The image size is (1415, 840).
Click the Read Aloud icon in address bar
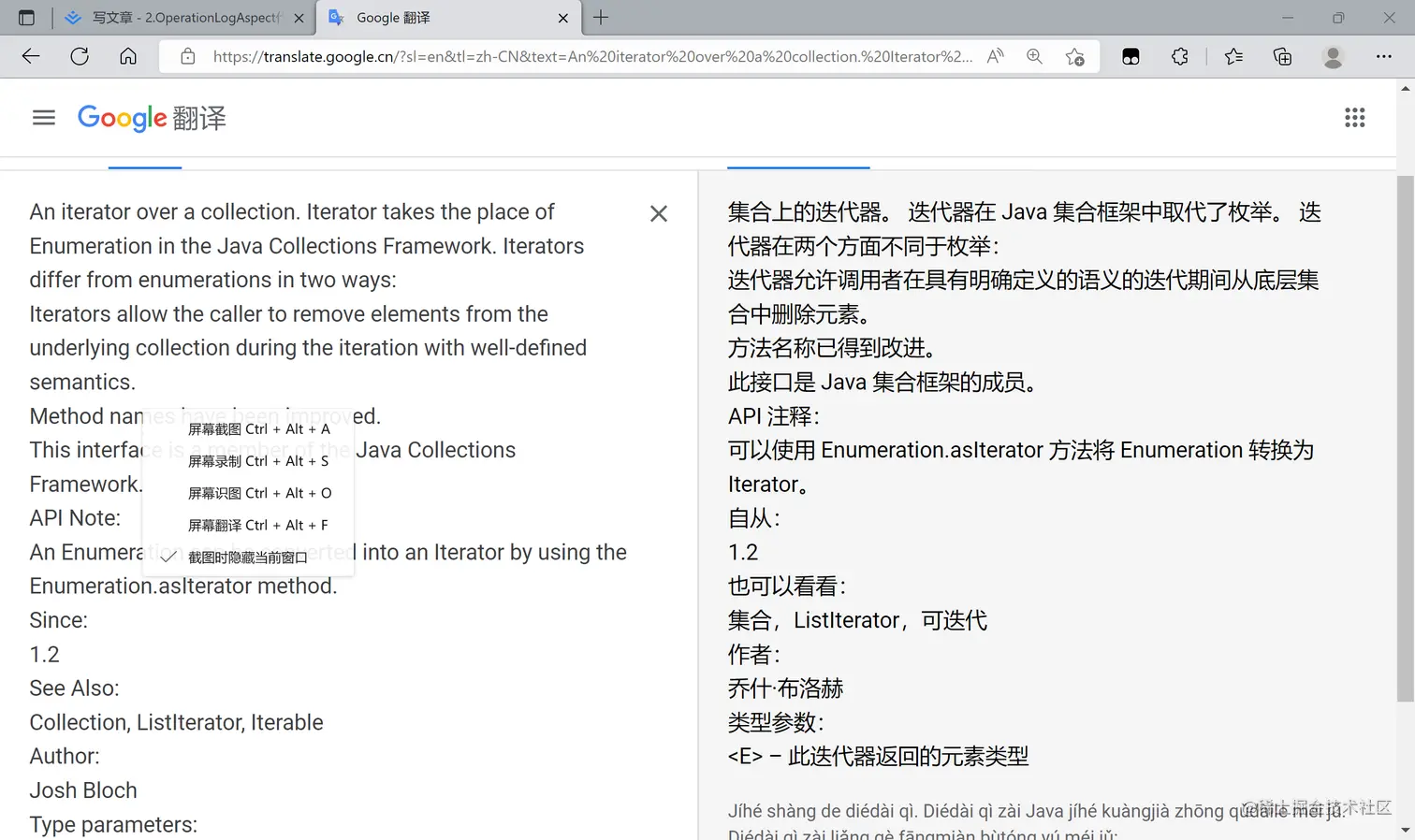[996, 56]
